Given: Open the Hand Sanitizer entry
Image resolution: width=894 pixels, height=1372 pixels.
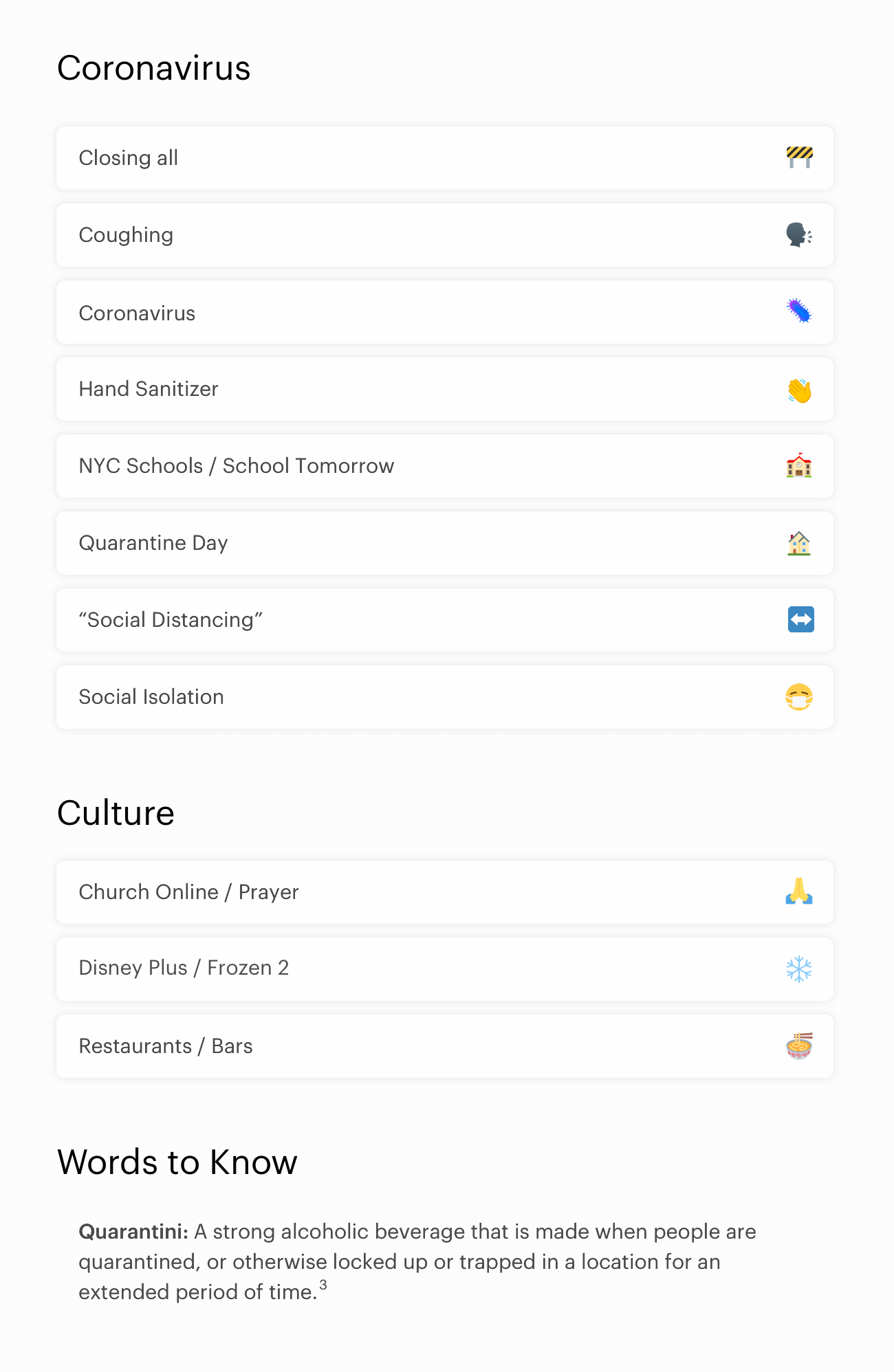Looking at the screenshot, I should click(445, 389).
